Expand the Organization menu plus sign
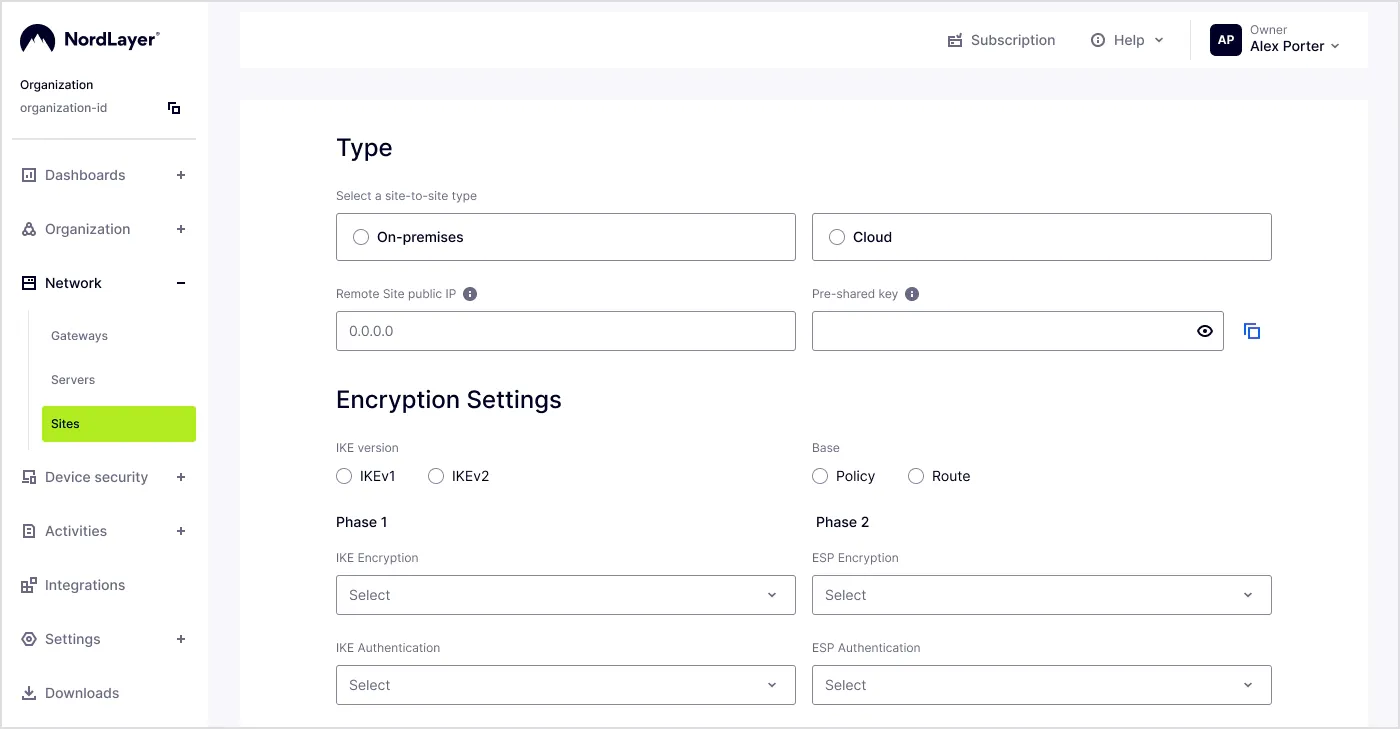Screen dimensions: 1400x729 181,229
